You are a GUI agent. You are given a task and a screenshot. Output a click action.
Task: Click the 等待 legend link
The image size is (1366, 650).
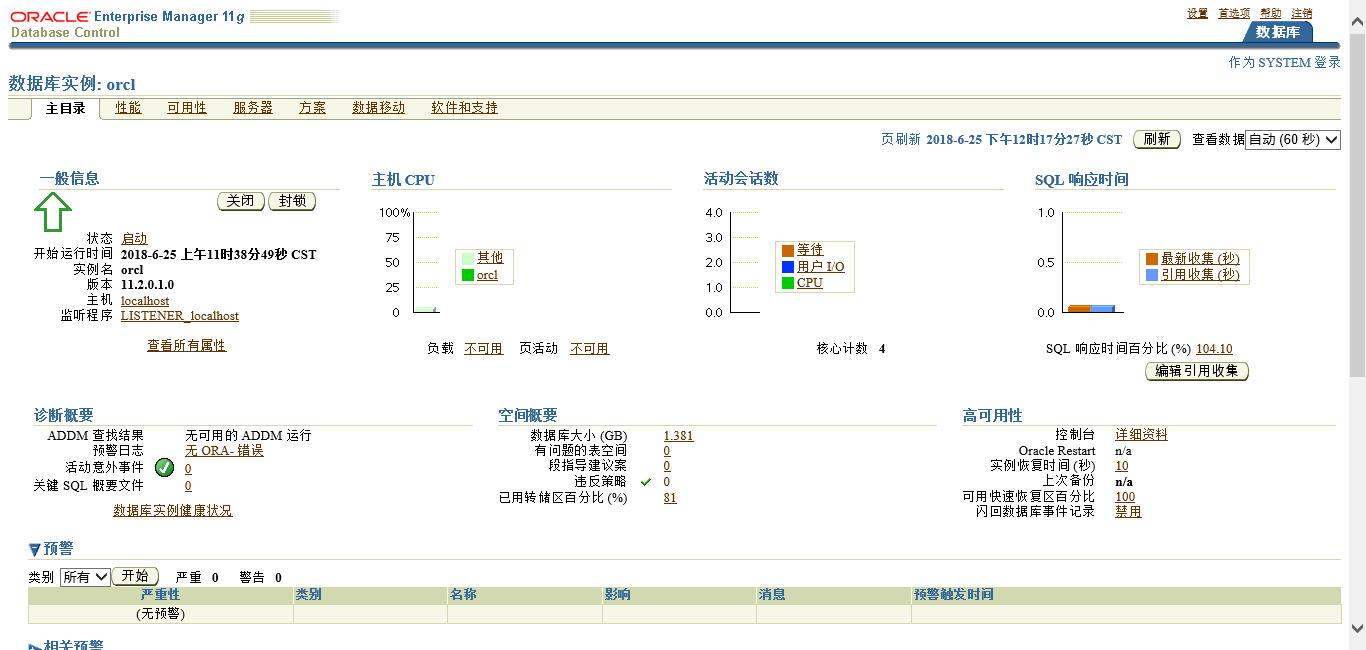(810, 250)
